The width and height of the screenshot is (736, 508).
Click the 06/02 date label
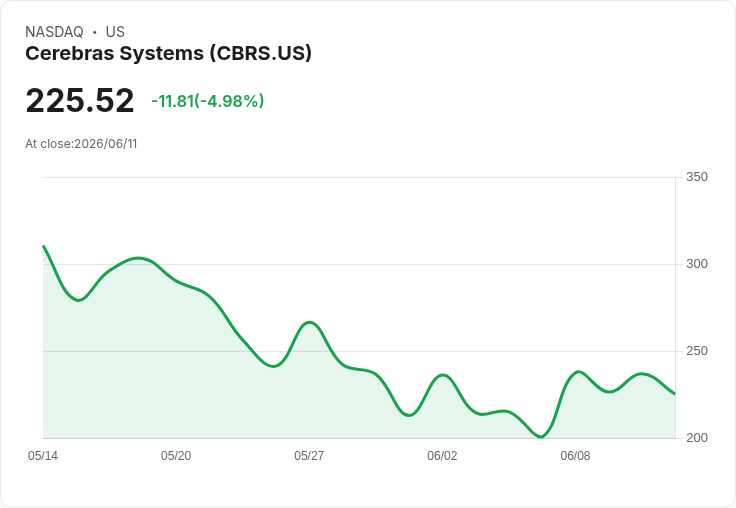tap(442, 455)
